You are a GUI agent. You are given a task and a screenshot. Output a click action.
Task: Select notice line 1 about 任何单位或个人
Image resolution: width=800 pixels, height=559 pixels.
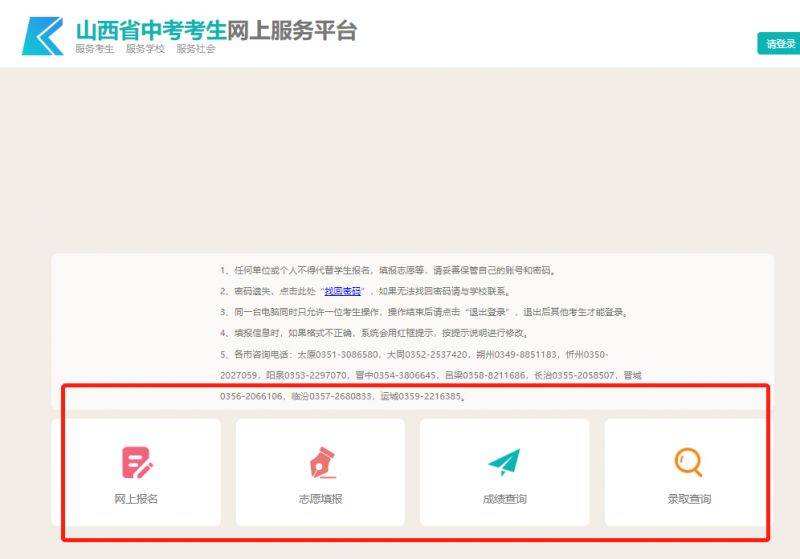click(x=388, y=270)
